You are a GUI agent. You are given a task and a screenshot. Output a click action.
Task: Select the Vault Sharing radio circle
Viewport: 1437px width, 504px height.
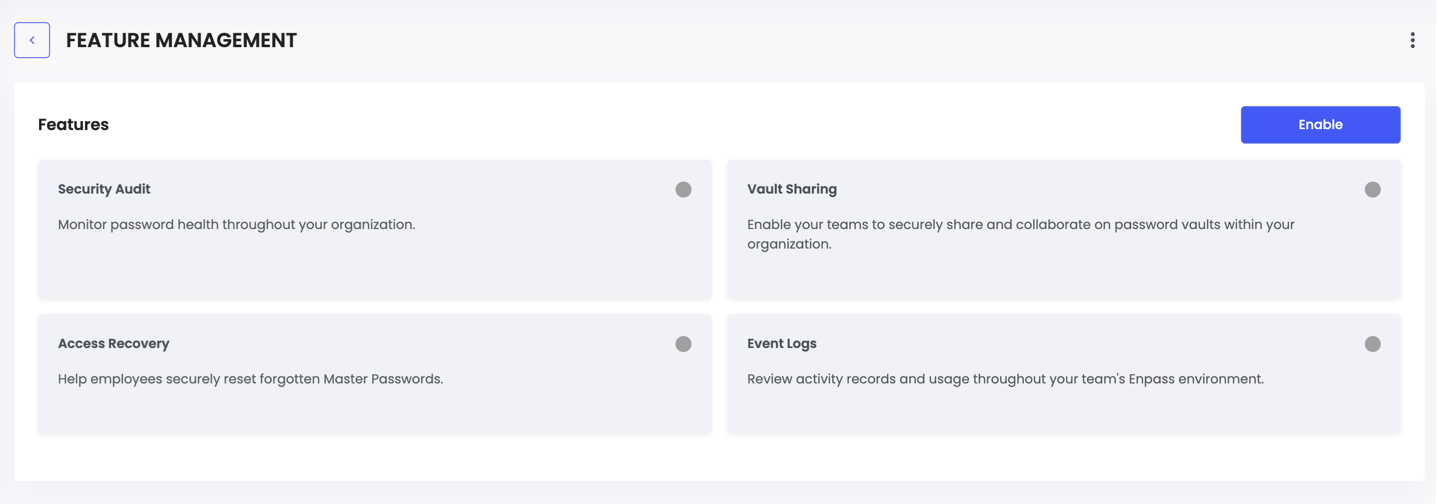pyautogui.click(x=1372, y=189)
